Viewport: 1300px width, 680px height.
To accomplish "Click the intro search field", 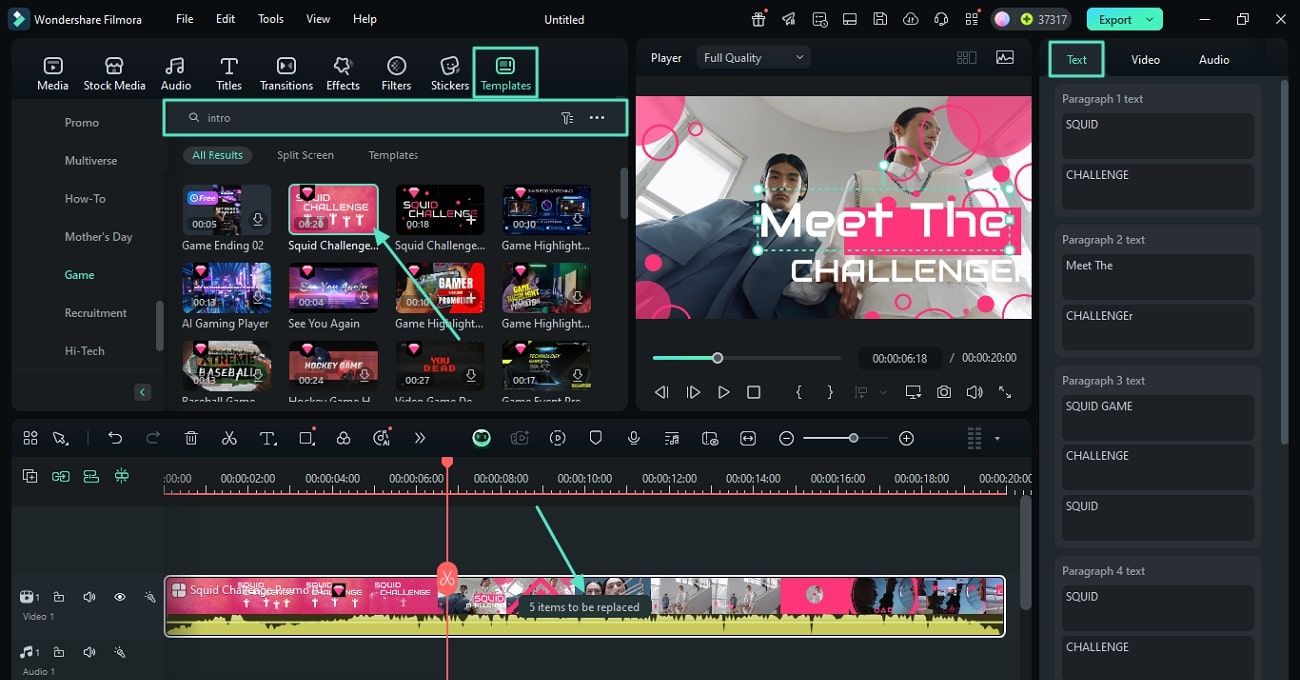I will (395, 118).
